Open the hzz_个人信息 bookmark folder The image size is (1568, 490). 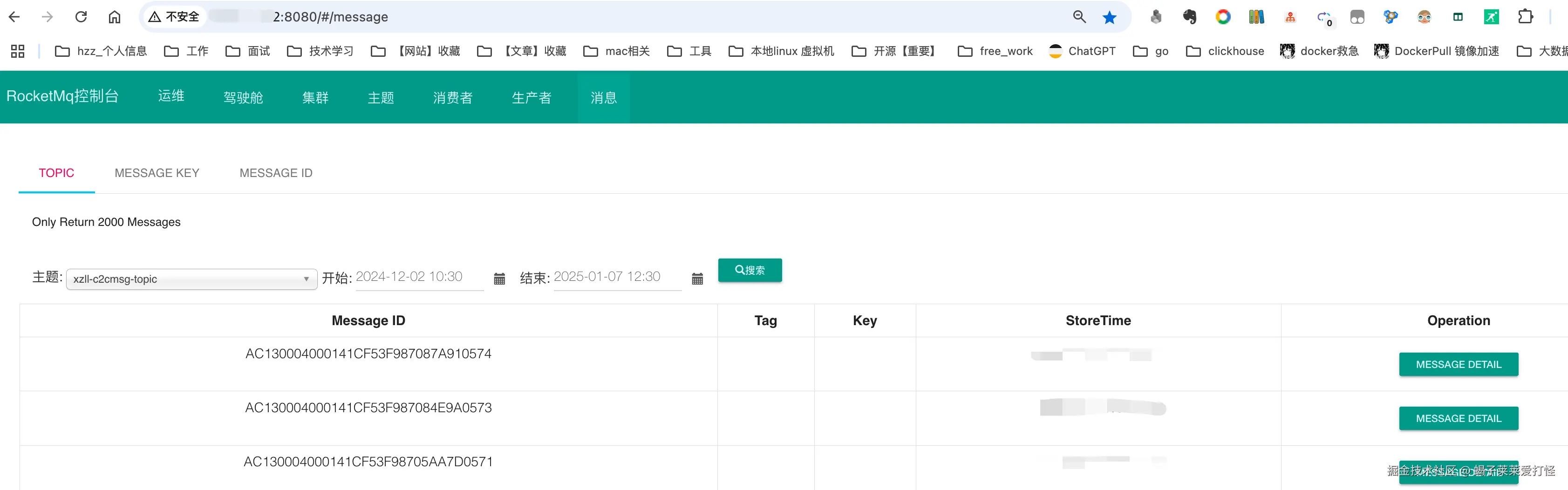[101, 51]
